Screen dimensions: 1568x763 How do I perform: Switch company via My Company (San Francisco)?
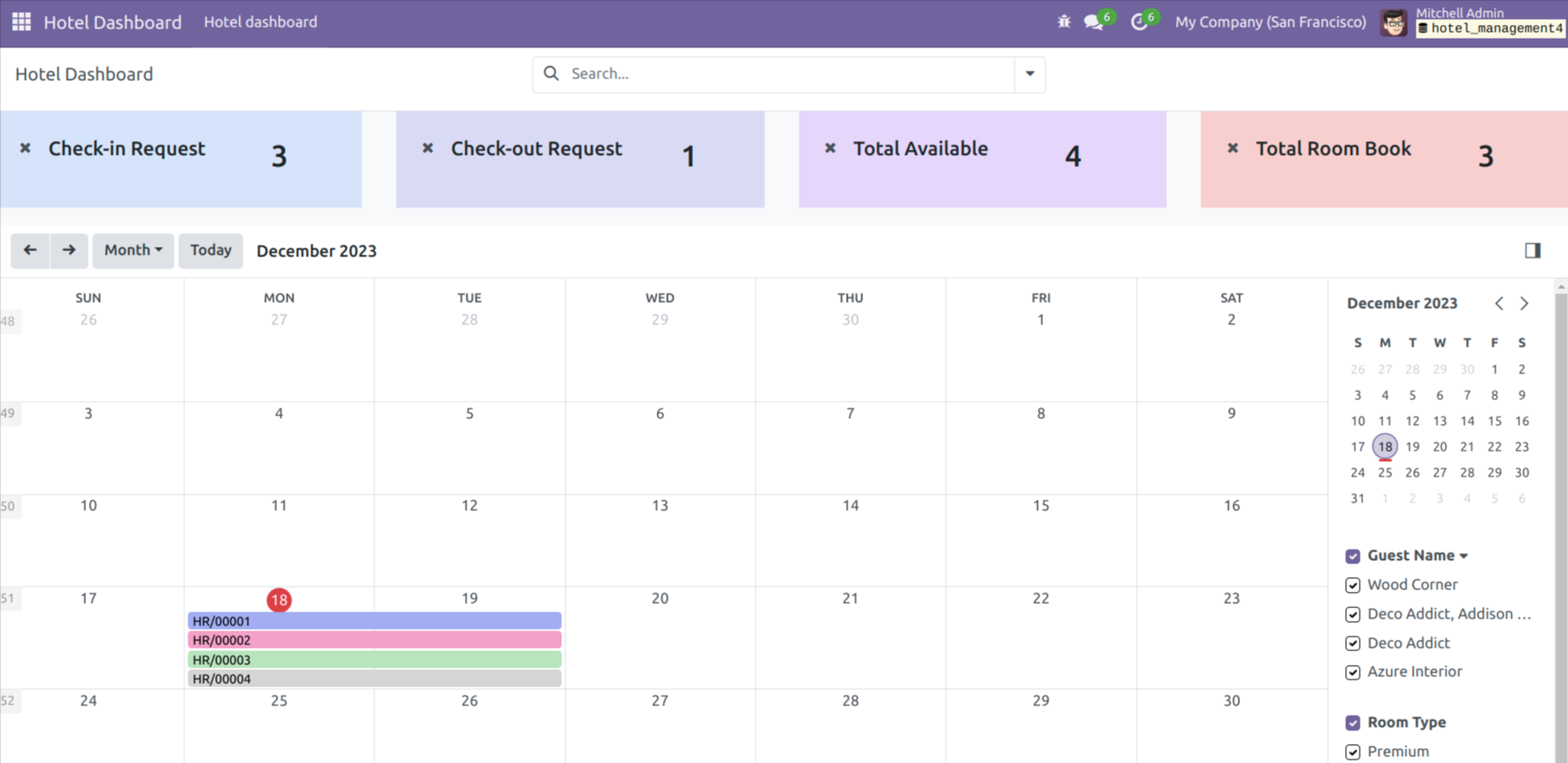tap(1270, 22)
